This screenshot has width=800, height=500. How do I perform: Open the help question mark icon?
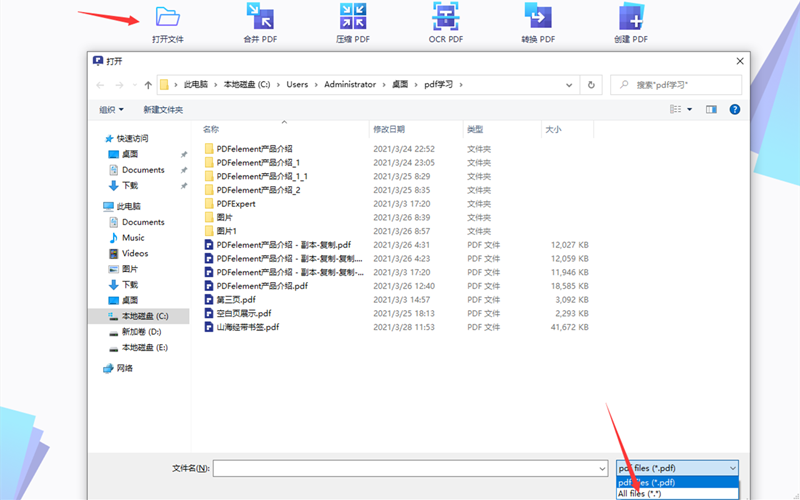[x=736, y=109]
